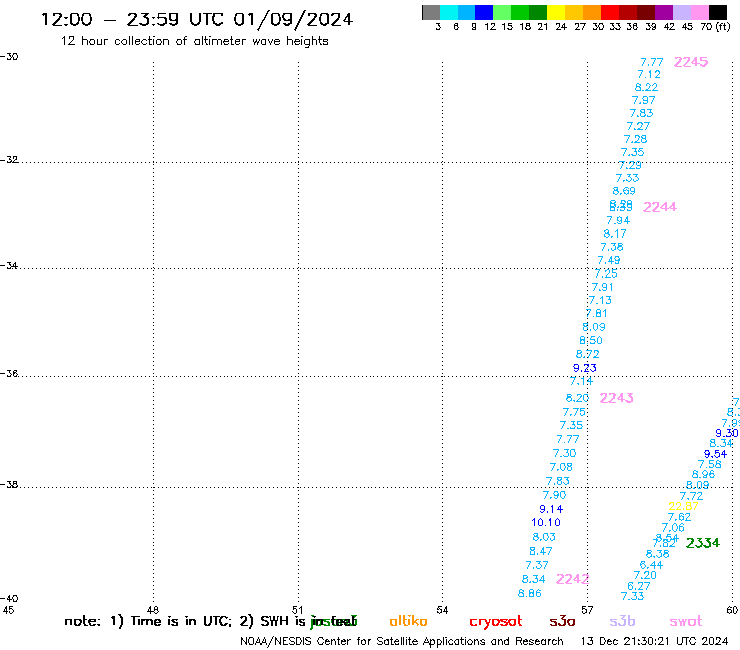Click the 'swot' satellite legend label
The width and height of the screenshot is (740, 650).
pyautogui.click(x=686, y=622)
